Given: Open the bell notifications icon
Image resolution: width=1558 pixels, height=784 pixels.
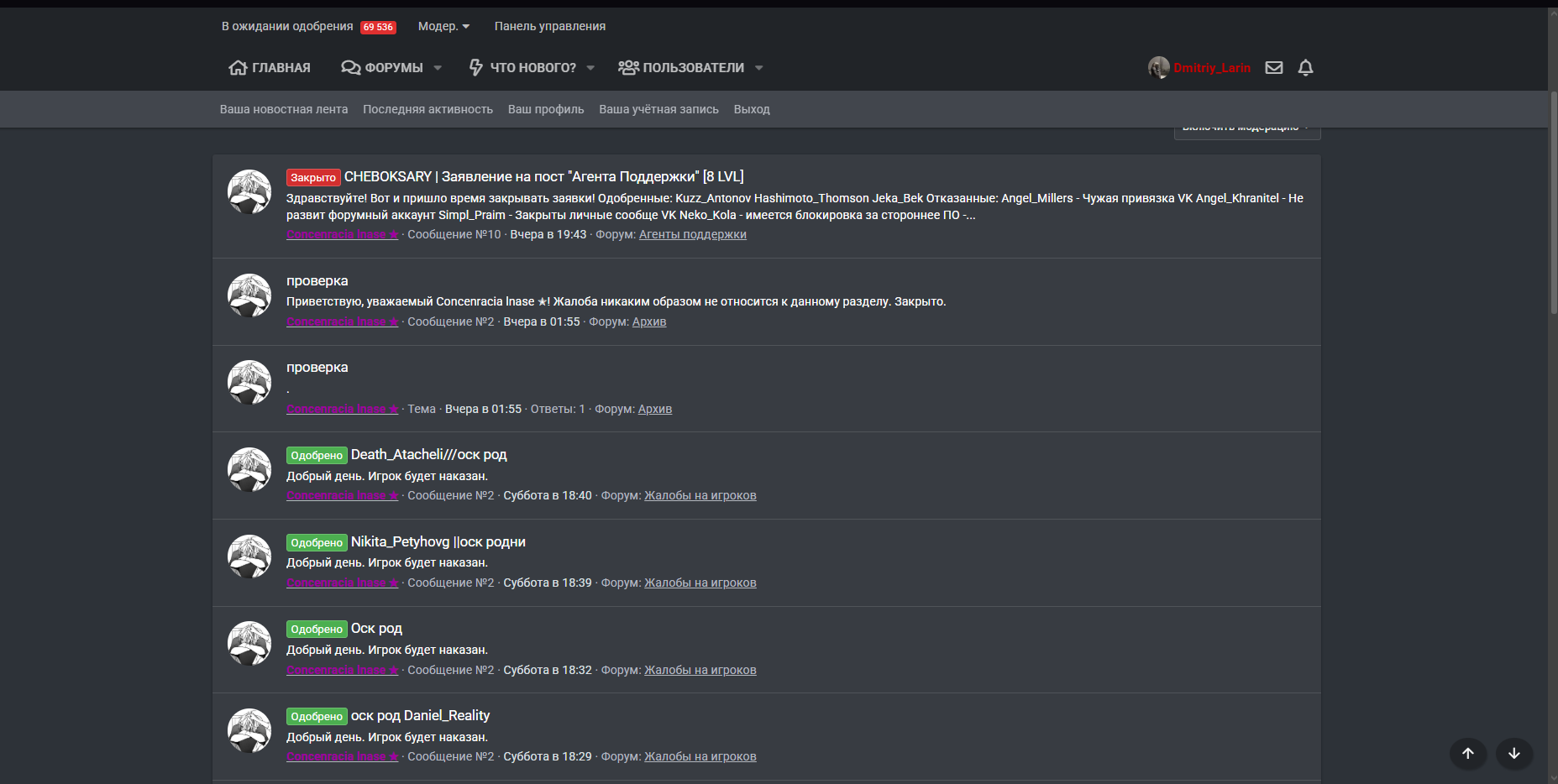Looking at the screenshot, I should [1305, 68].
